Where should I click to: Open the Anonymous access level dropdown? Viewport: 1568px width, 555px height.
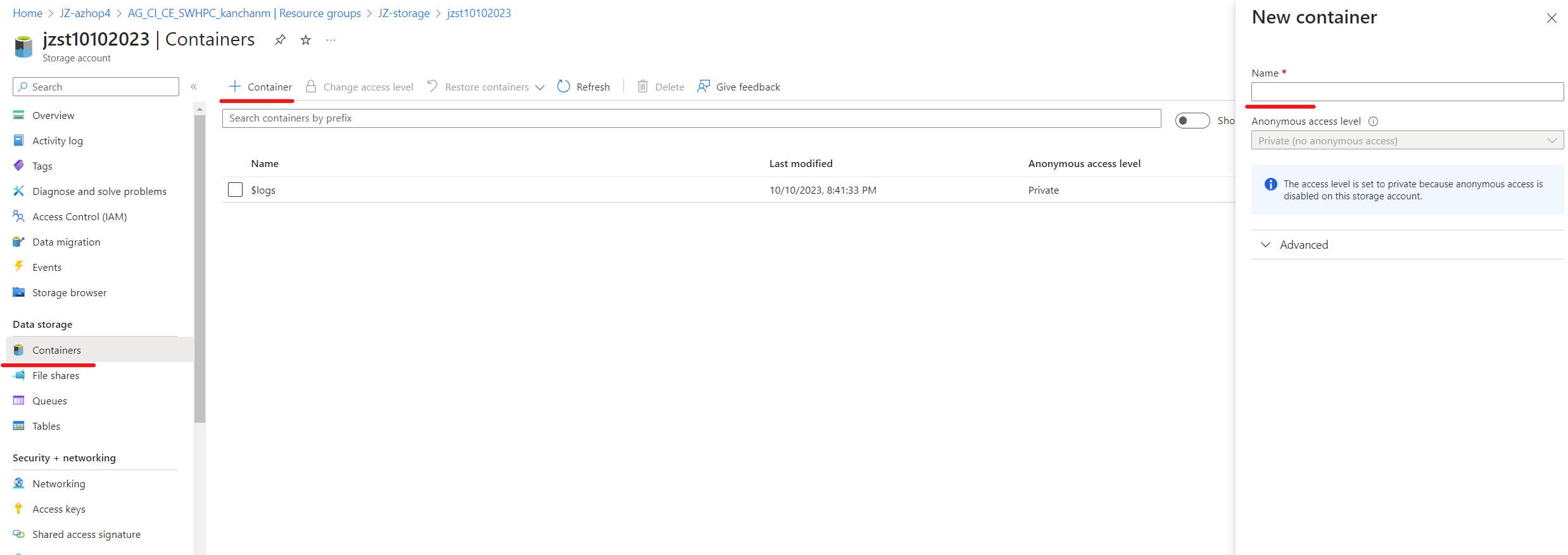(1407, 140)
